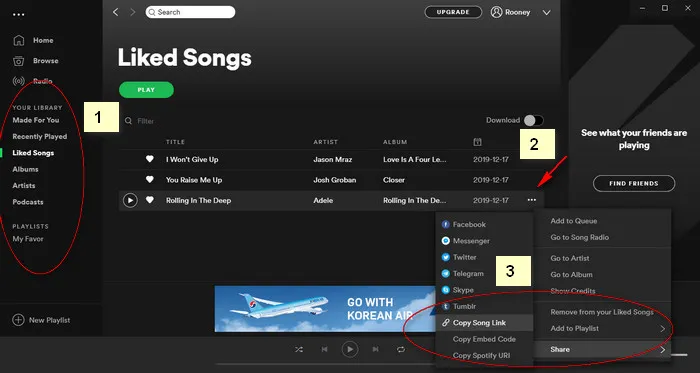The height and width of the screenshot is (373, 700).
Task: Toggle the Download switch
Action: (x=533, y=120)
